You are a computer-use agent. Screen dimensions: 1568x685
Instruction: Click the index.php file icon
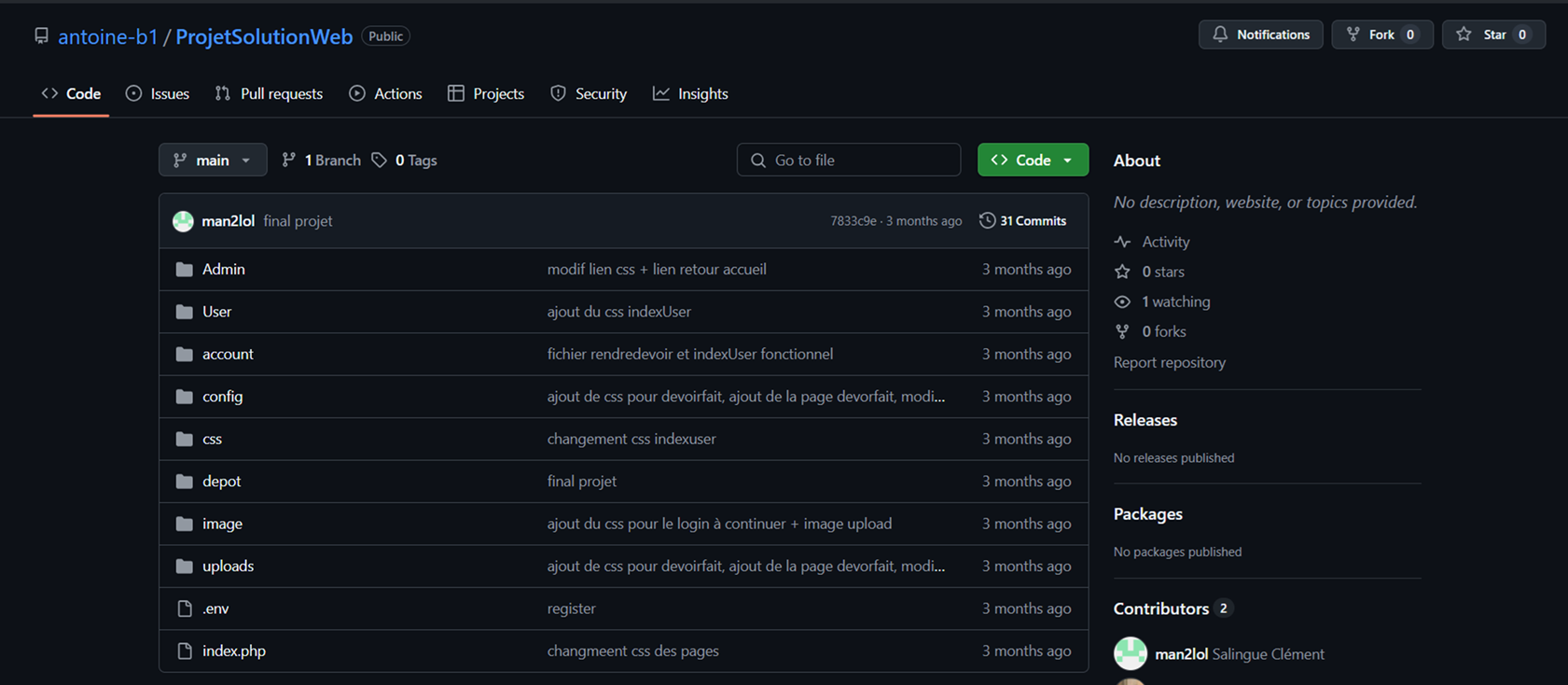[185, 650]
